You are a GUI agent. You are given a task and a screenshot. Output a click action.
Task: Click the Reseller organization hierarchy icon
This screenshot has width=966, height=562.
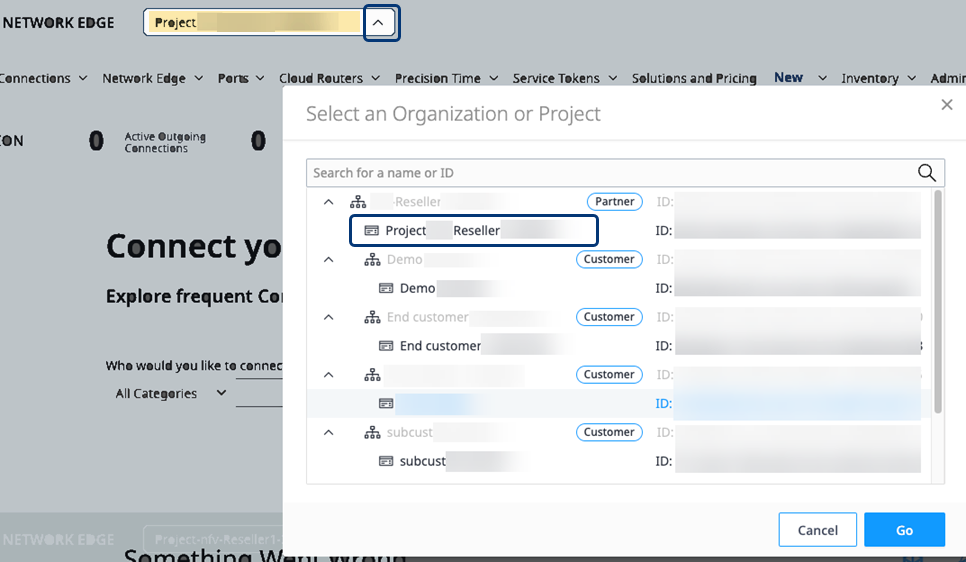click(x=358, y=202)
